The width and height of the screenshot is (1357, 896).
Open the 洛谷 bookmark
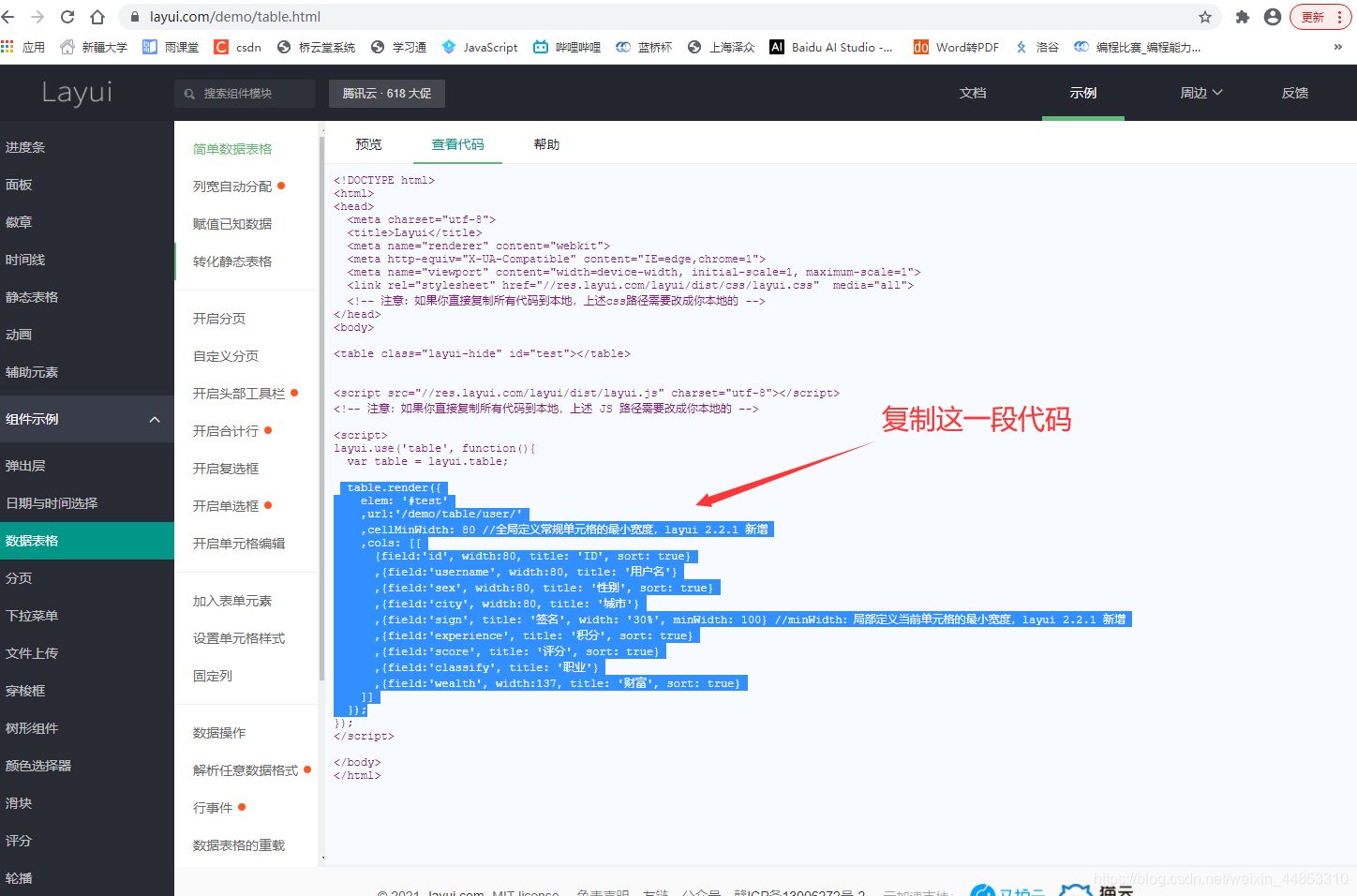coord(1037,47)
